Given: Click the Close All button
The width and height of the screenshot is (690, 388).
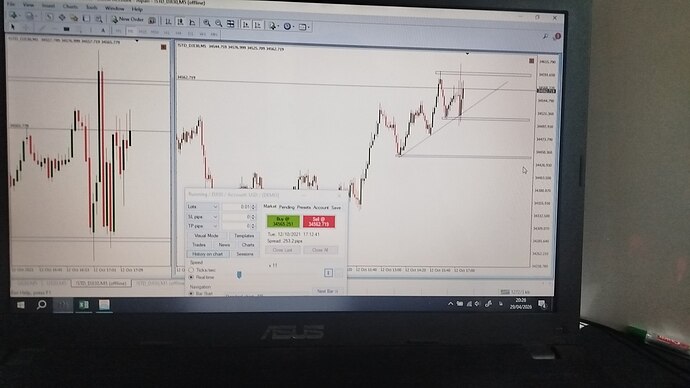Looking at the screenshot, I should pyautogui.click(x=320, y=250).
